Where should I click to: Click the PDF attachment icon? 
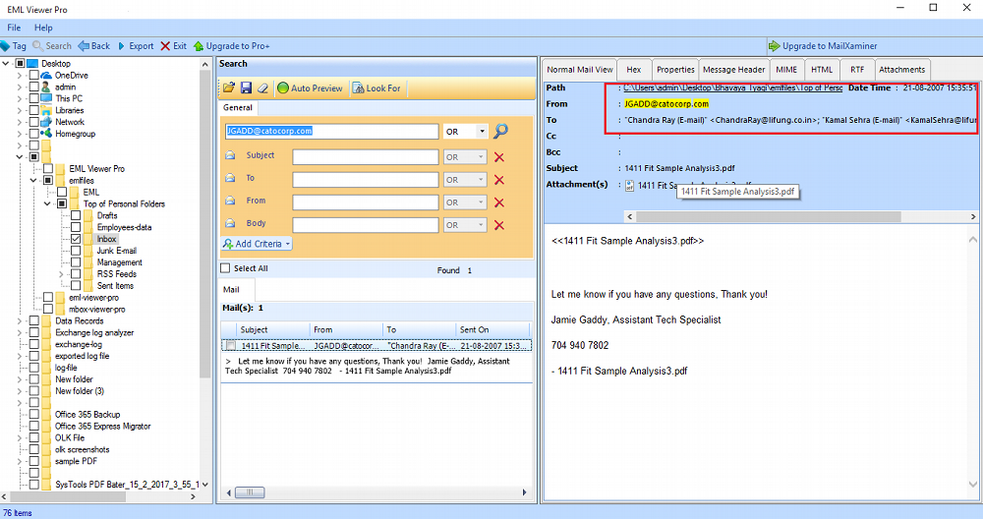pyautogui.click(x=629, y=186)
